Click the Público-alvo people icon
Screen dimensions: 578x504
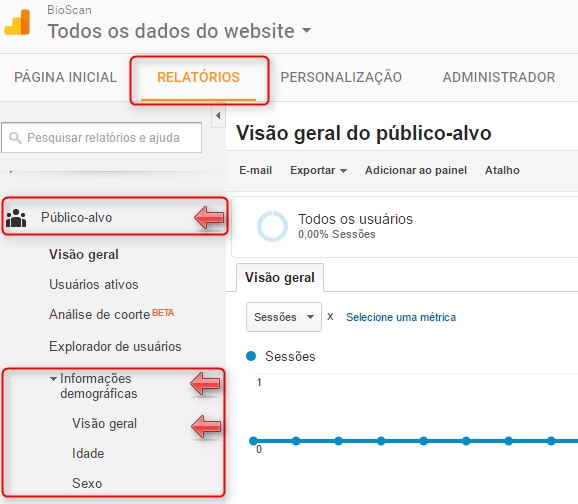click(16, 218)
